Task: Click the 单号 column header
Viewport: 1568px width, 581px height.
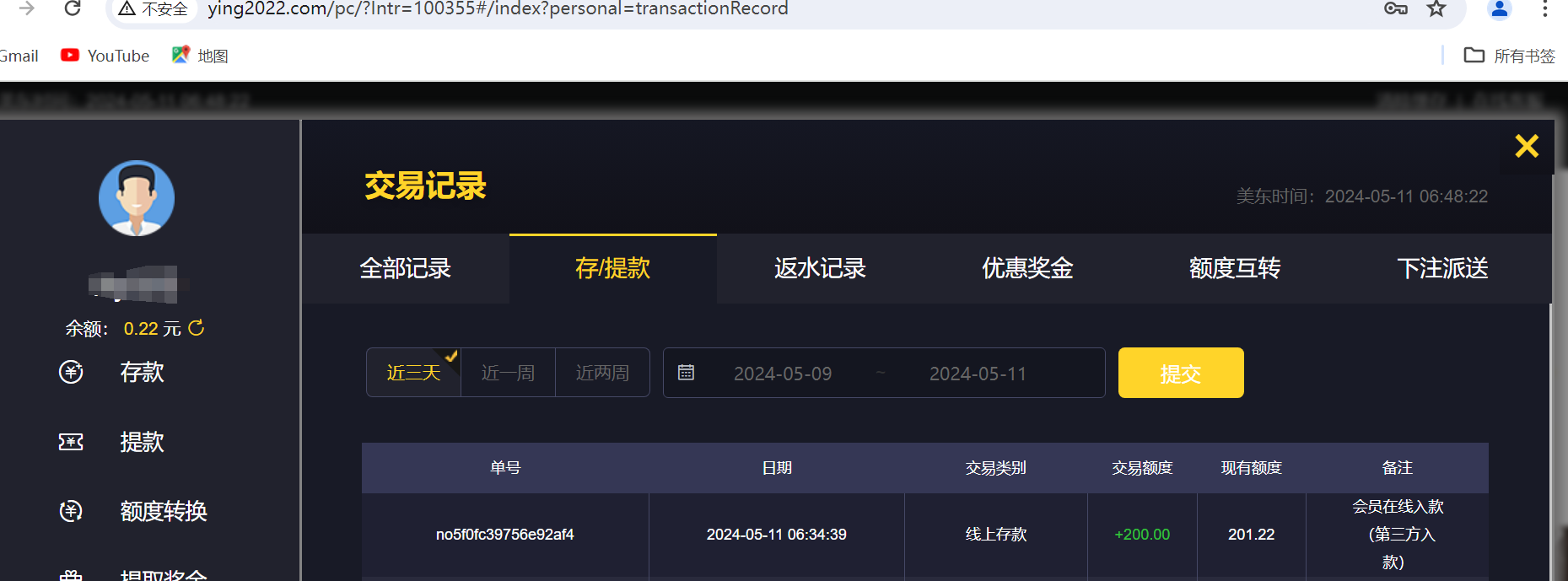Action: pyautogui.click(x=505, y=468)
